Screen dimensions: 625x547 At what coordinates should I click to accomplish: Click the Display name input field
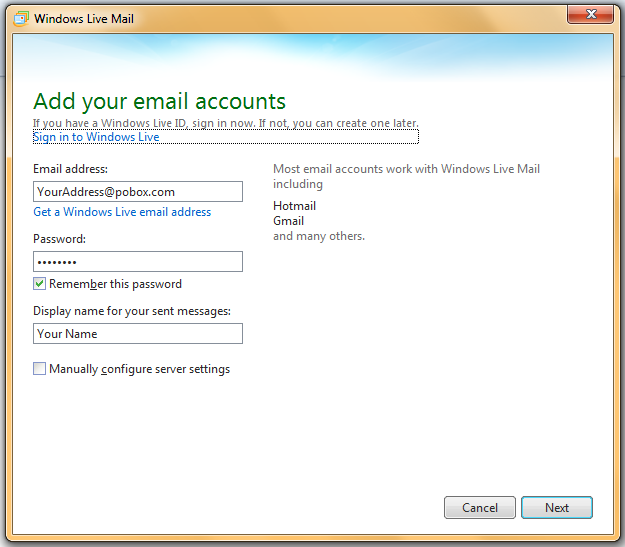(138, 333)
